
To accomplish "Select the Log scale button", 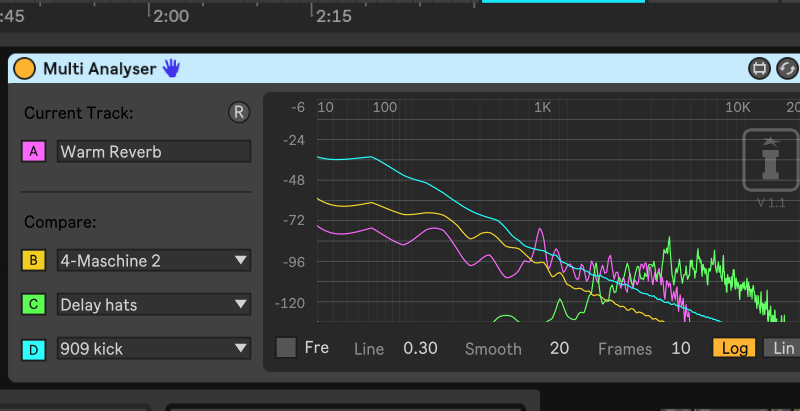I will pyautogui.click(x=734, y=348).
